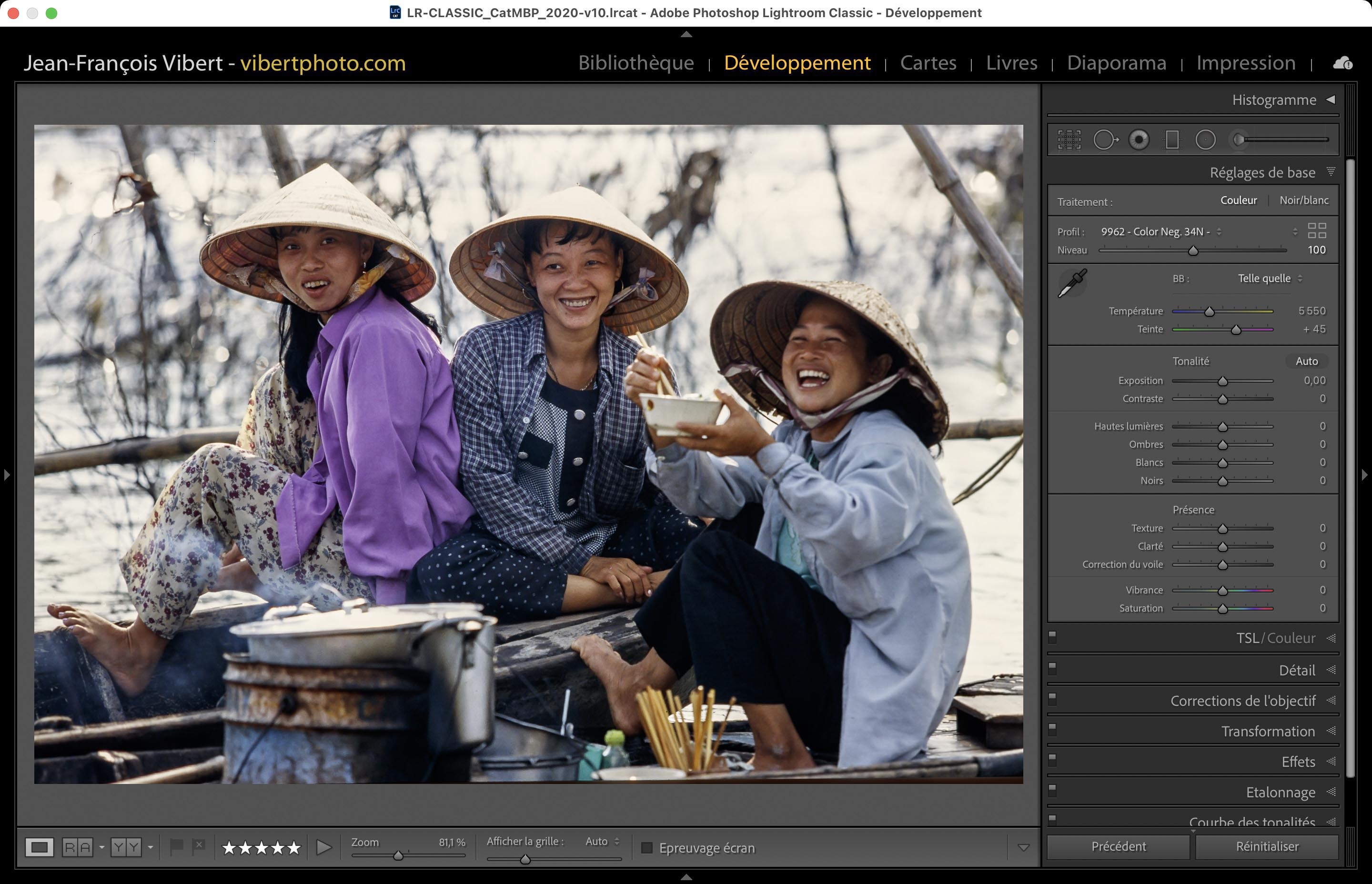This screenshot has width=1372, height=884.
Task: Open the profile browser grid icon
Action: tap(1317, 231)
